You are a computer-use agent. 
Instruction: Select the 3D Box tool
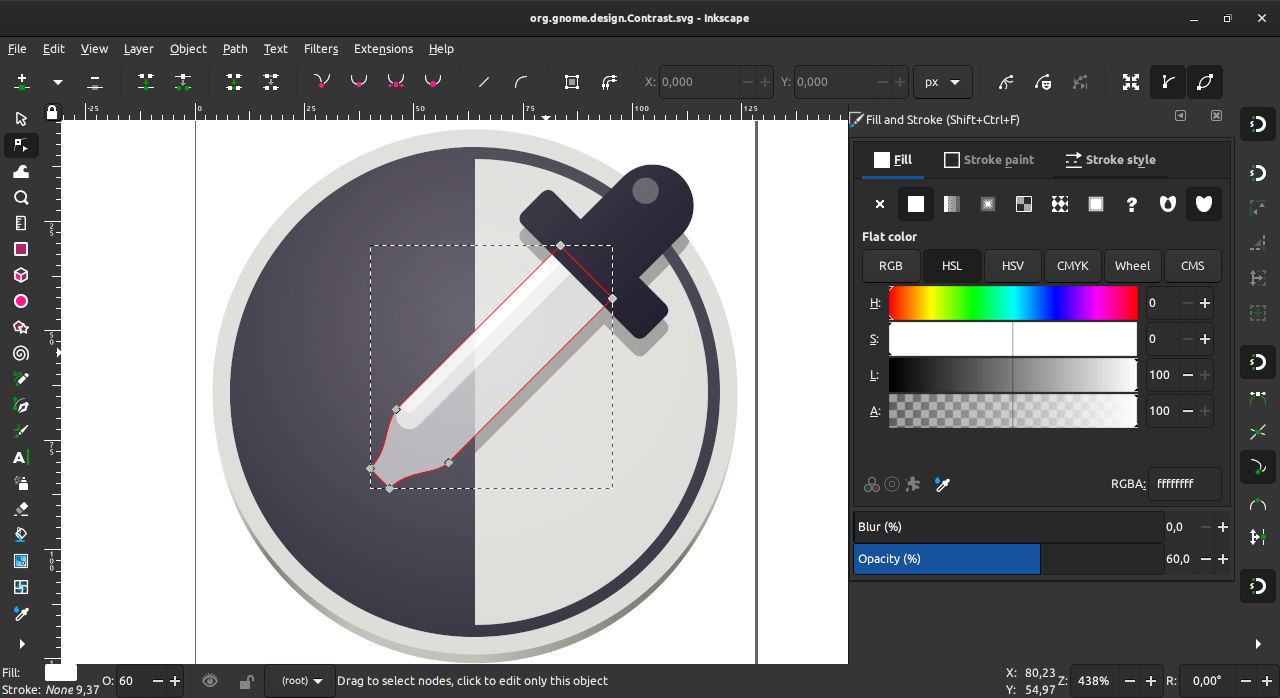pyautogui.click(x=21, y=275)
